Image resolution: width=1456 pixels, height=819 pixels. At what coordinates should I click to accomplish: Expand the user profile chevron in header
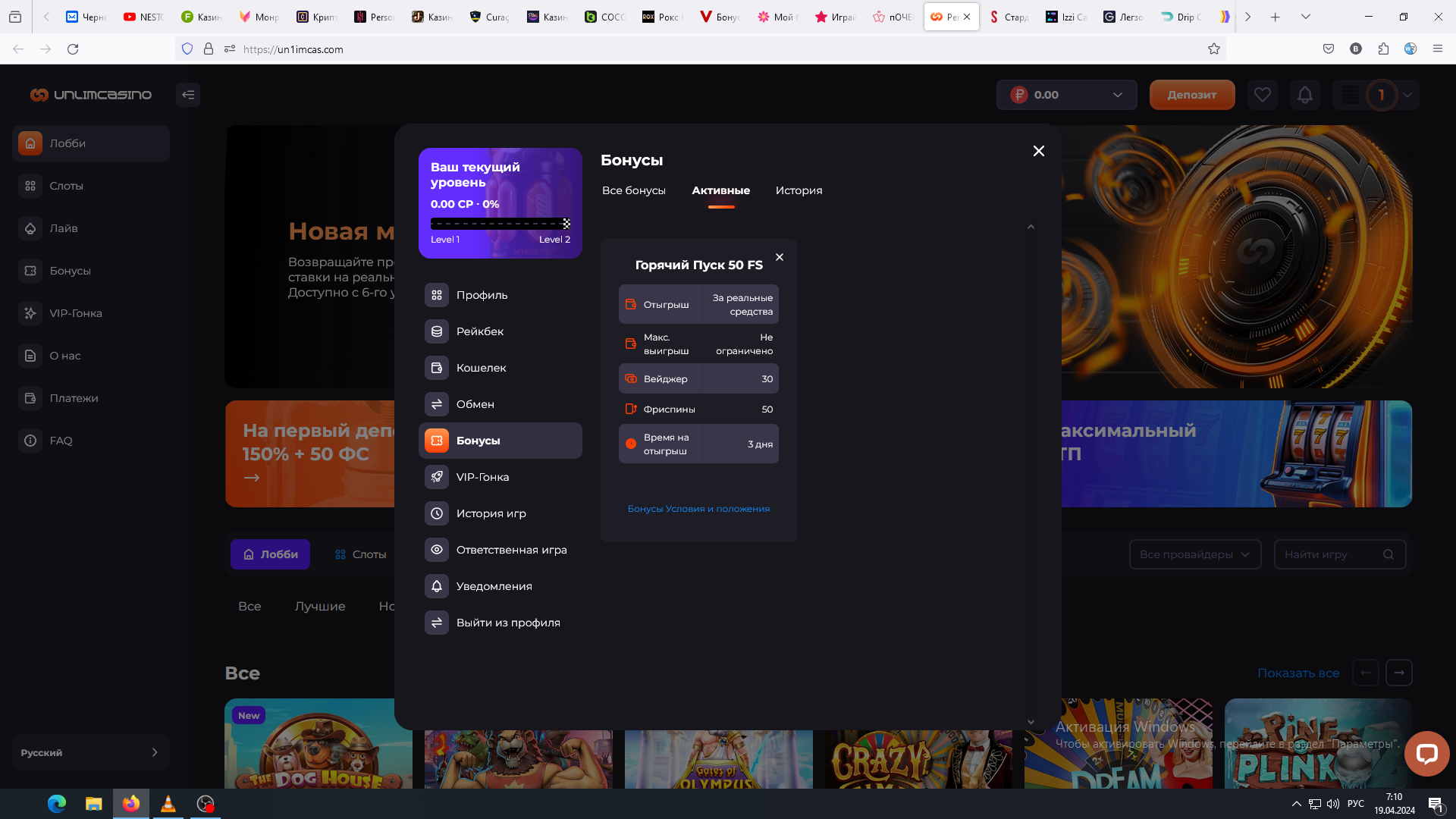point(1407,95)
